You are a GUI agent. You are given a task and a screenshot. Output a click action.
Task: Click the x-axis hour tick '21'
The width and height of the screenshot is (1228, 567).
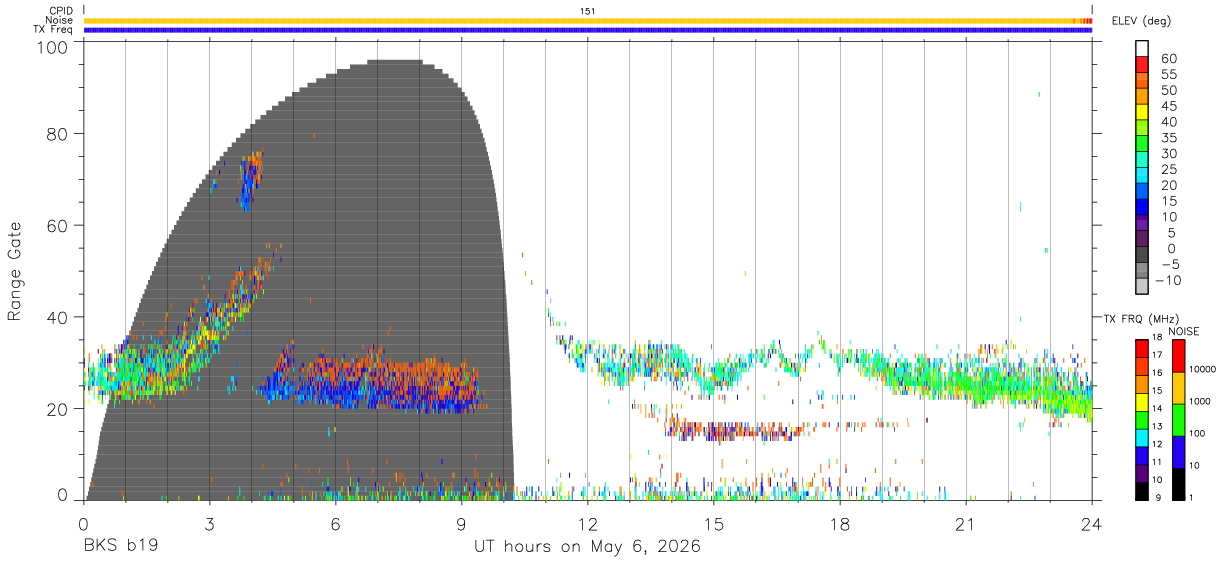(965, 523)
